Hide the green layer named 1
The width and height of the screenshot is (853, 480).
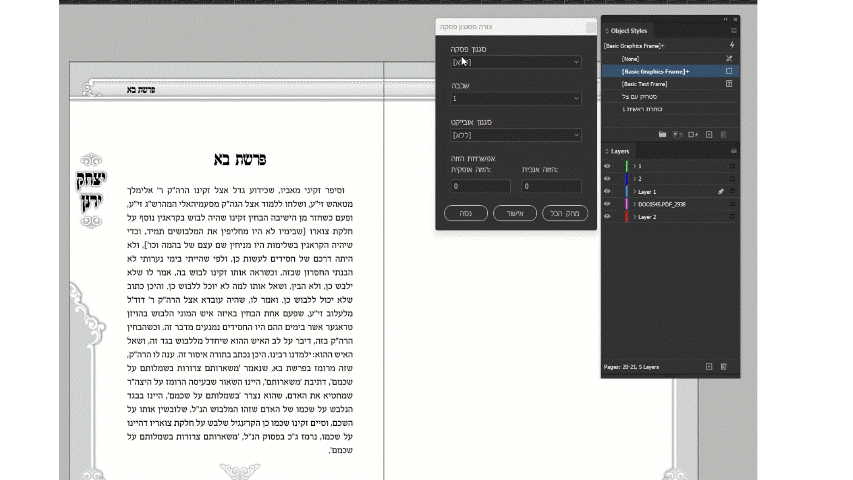point(607,166)
